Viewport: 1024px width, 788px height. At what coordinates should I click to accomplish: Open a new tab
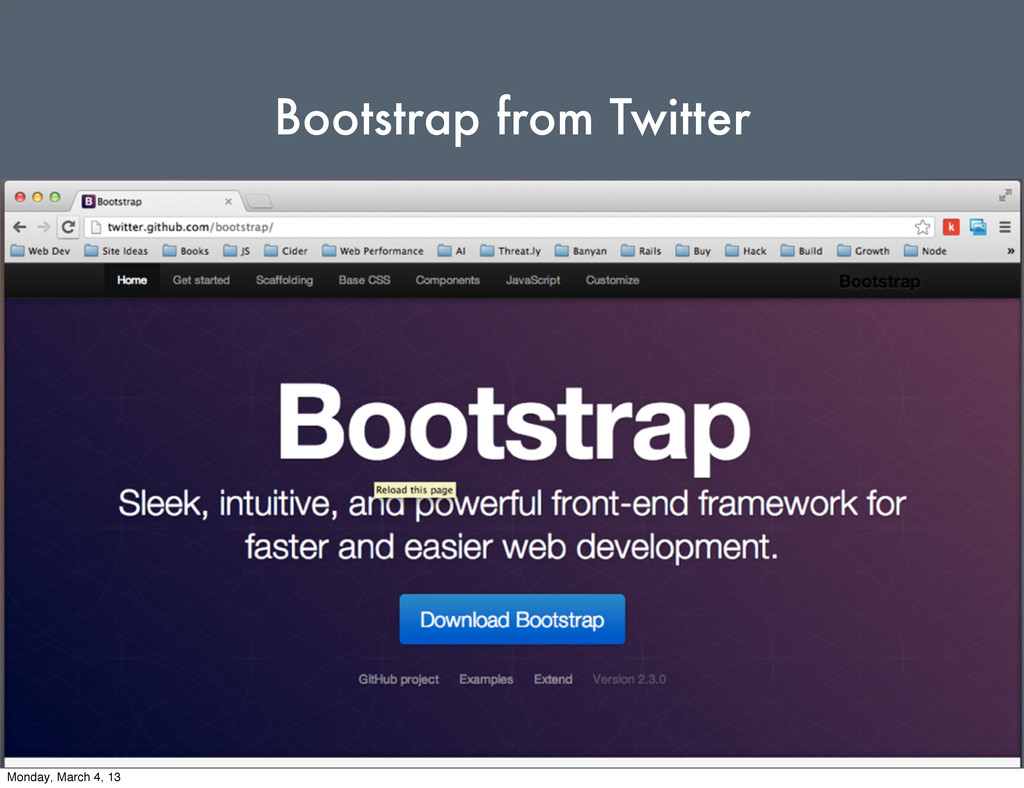click(x=259, y=202)
